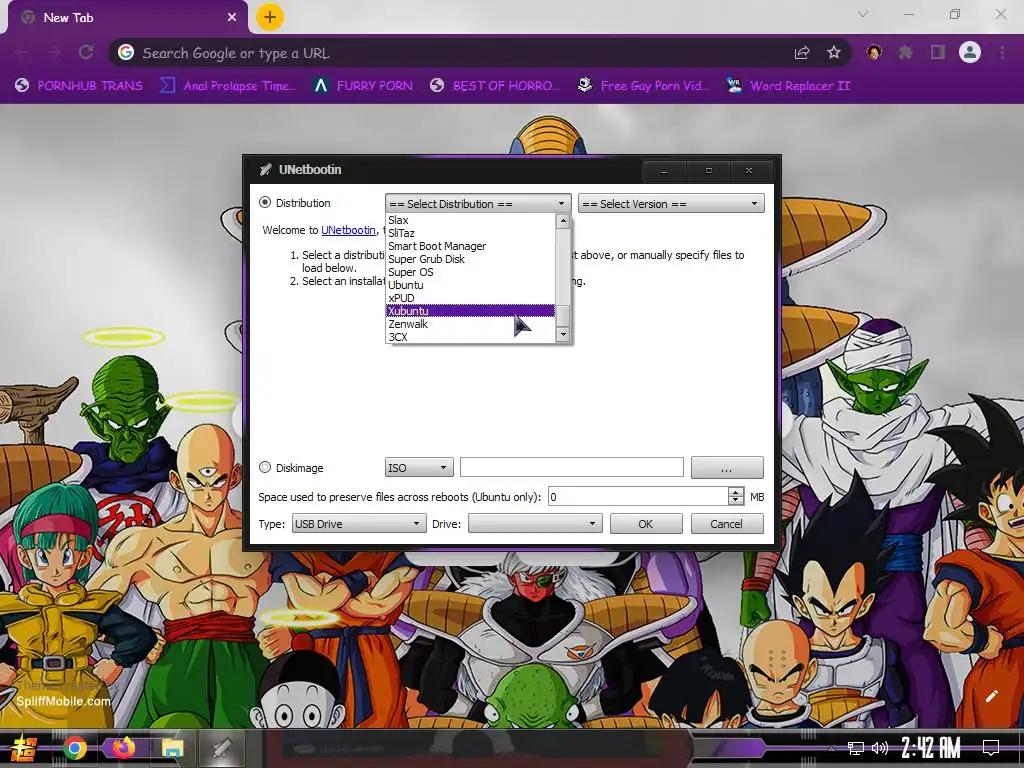Pick Super Grub Disk in the list
Viewport: 1024px width, 768px height.
(470, 259)
